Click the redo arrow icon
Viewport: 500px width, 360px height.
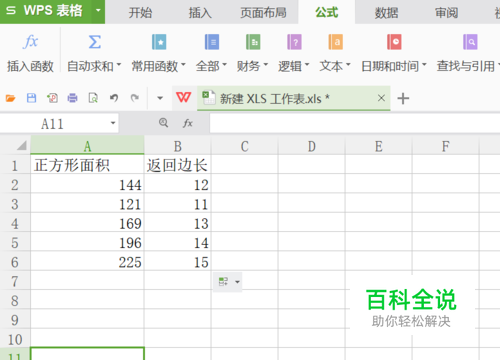point(135,98)
